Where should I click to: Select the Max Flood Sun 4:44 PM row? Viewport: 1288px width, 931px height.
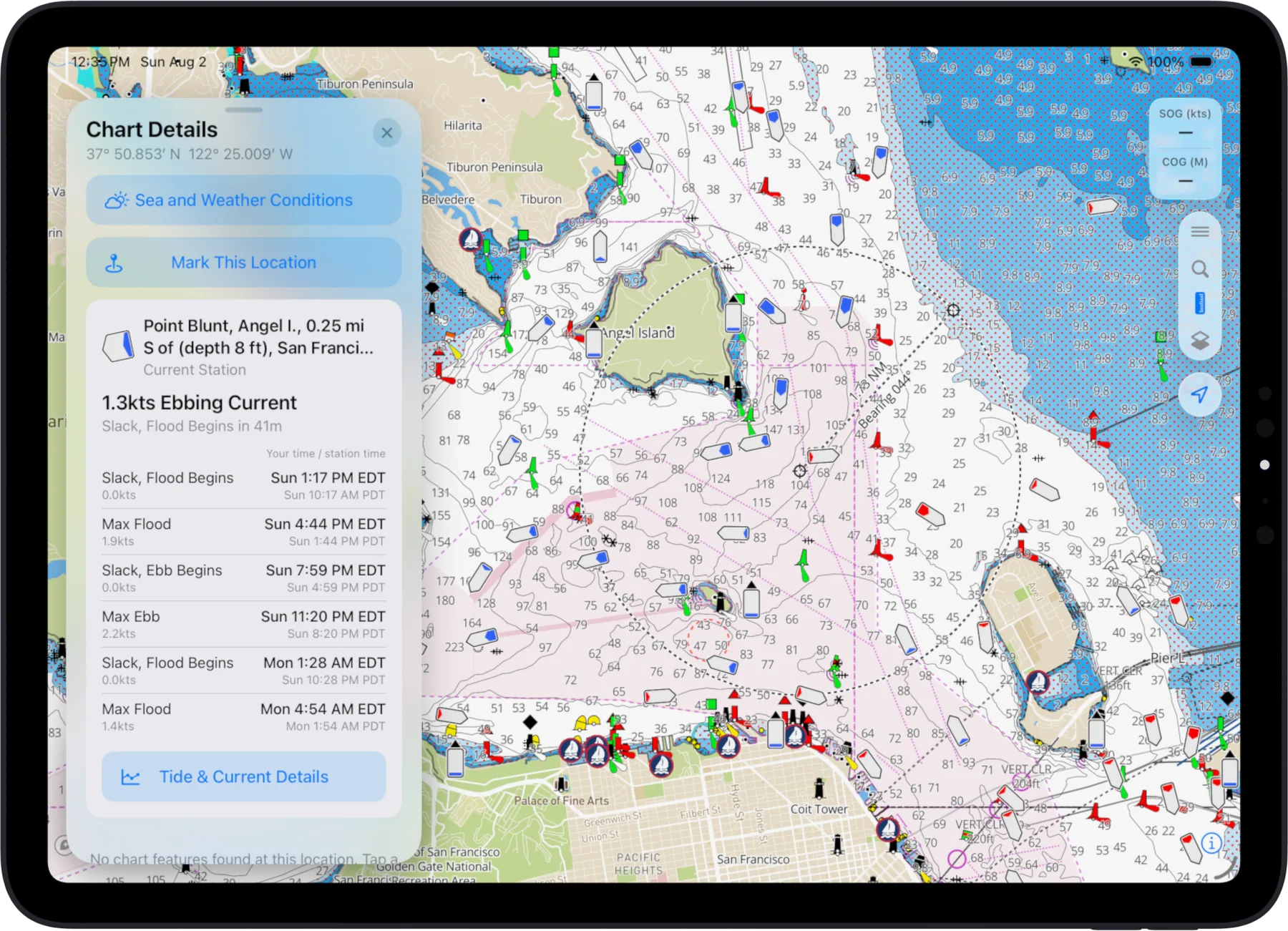[243, 532]
